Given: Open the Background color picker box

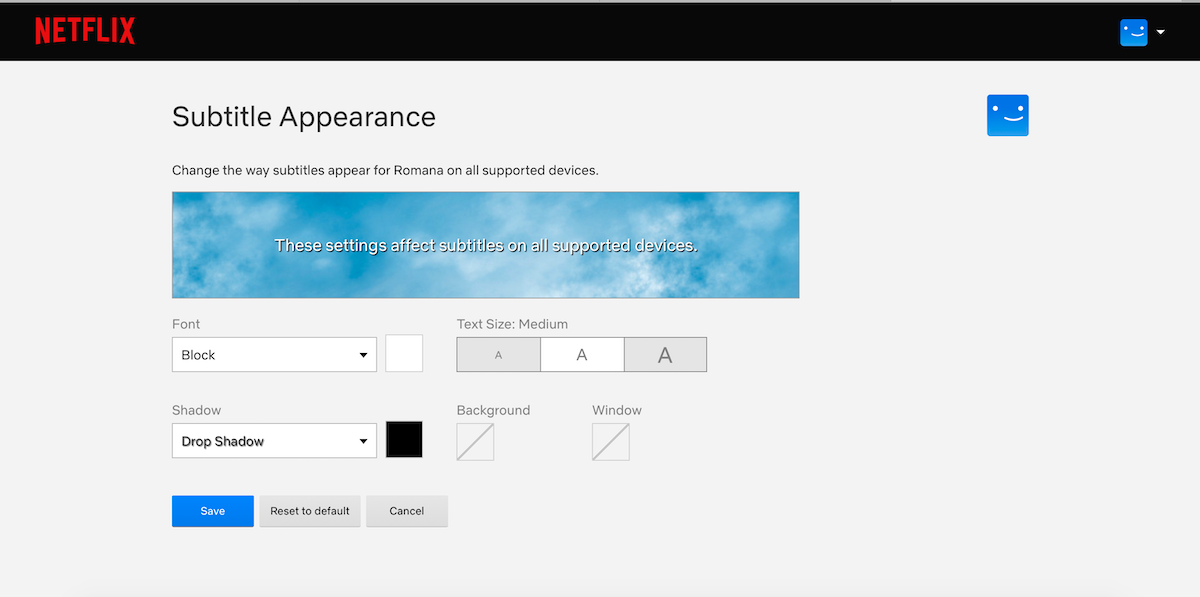Looking at the screenshot, I should (475, 441).
